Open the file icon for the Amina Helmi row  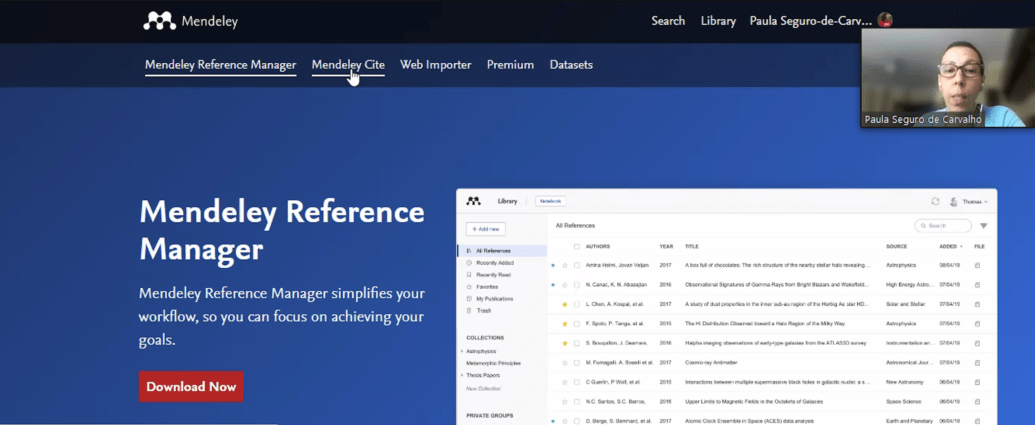[x=978, y=265]
